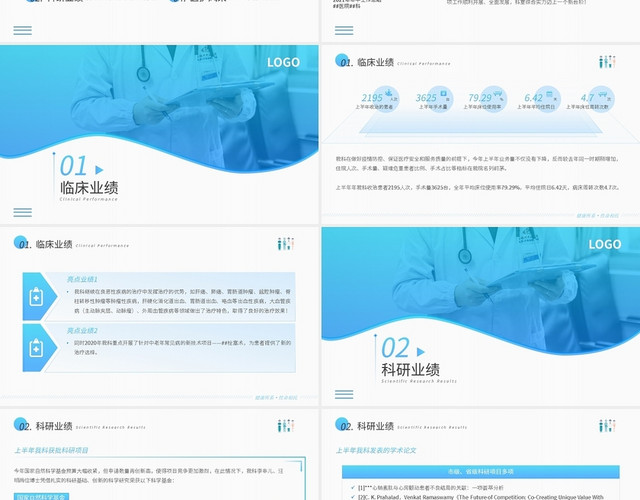Click the 上半年我科发表的学术论文 heading
Screen dimensions: 640x500
click(376, 451)
